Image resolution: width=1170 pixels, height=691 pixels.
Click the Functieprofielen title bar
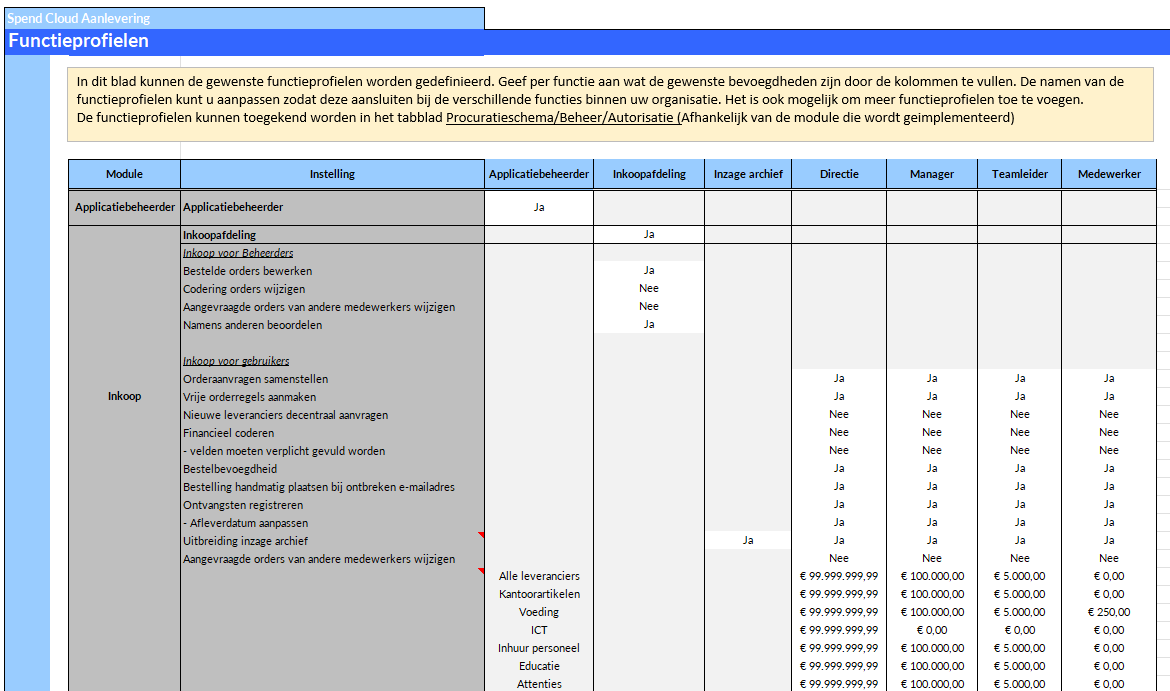point(585,42)
